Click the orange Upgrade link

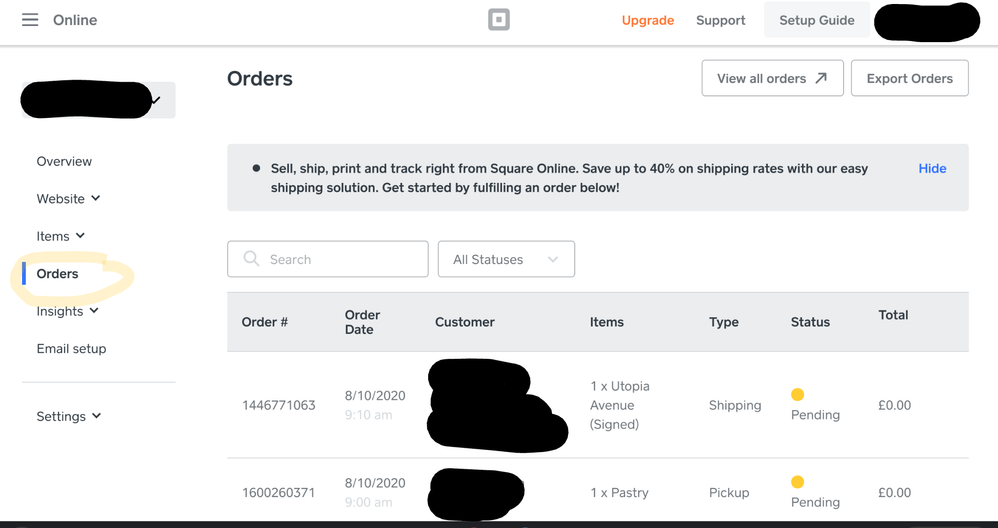click(648, 20)
